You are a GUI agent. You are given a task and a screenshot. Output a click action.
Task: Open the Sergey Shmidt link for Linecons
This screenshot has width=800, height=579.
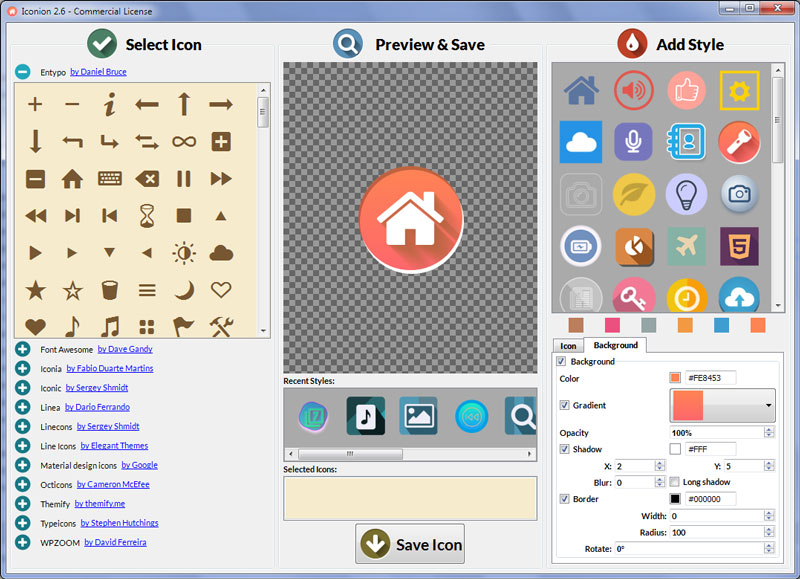click(107, 426)
